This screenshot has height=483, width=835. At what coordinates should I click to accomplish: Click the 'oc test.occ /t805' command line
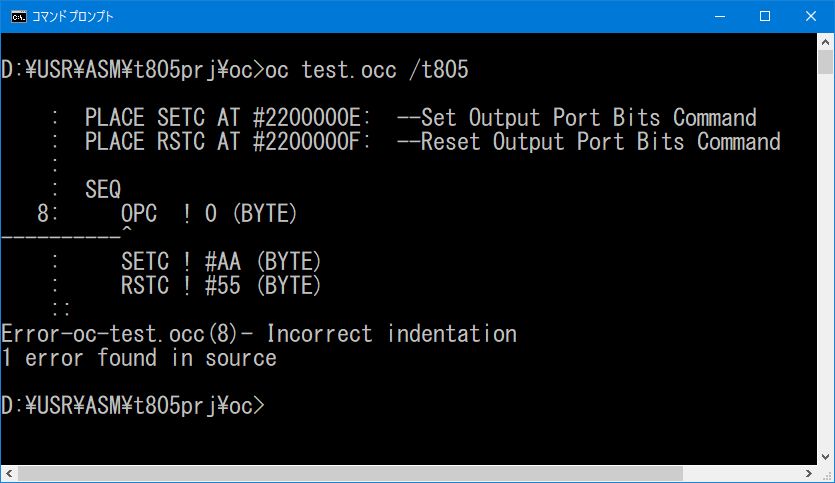(x=368, y=70)
